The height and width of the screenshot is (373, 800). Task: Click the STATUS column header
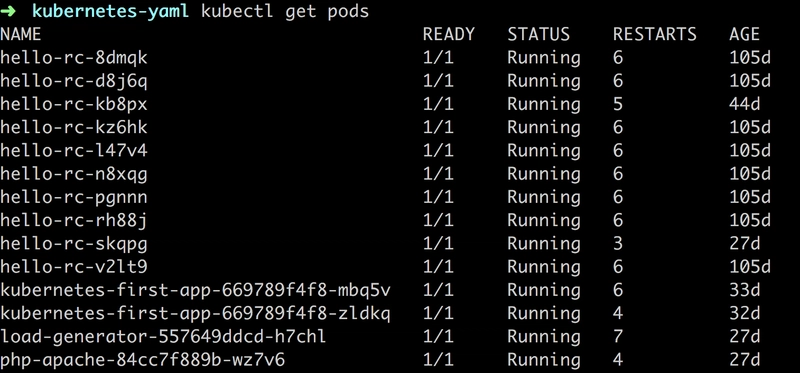point(538,34)
